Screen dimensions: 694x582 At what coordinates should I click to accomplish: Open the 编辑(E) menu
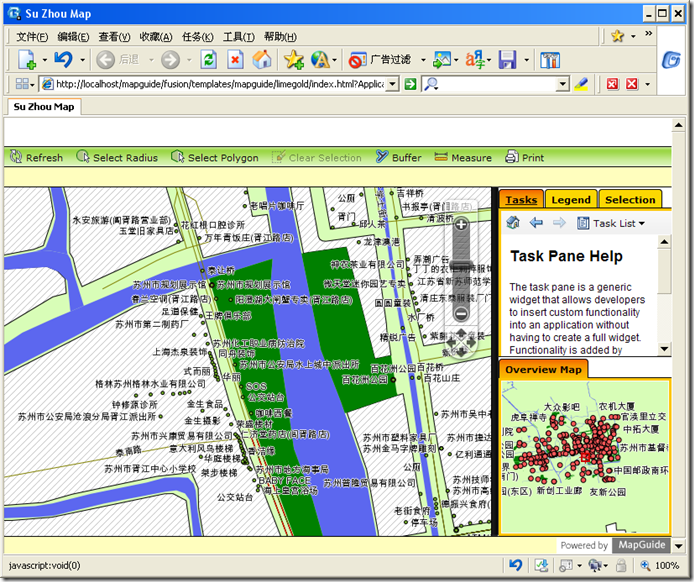tap(73, 37)
